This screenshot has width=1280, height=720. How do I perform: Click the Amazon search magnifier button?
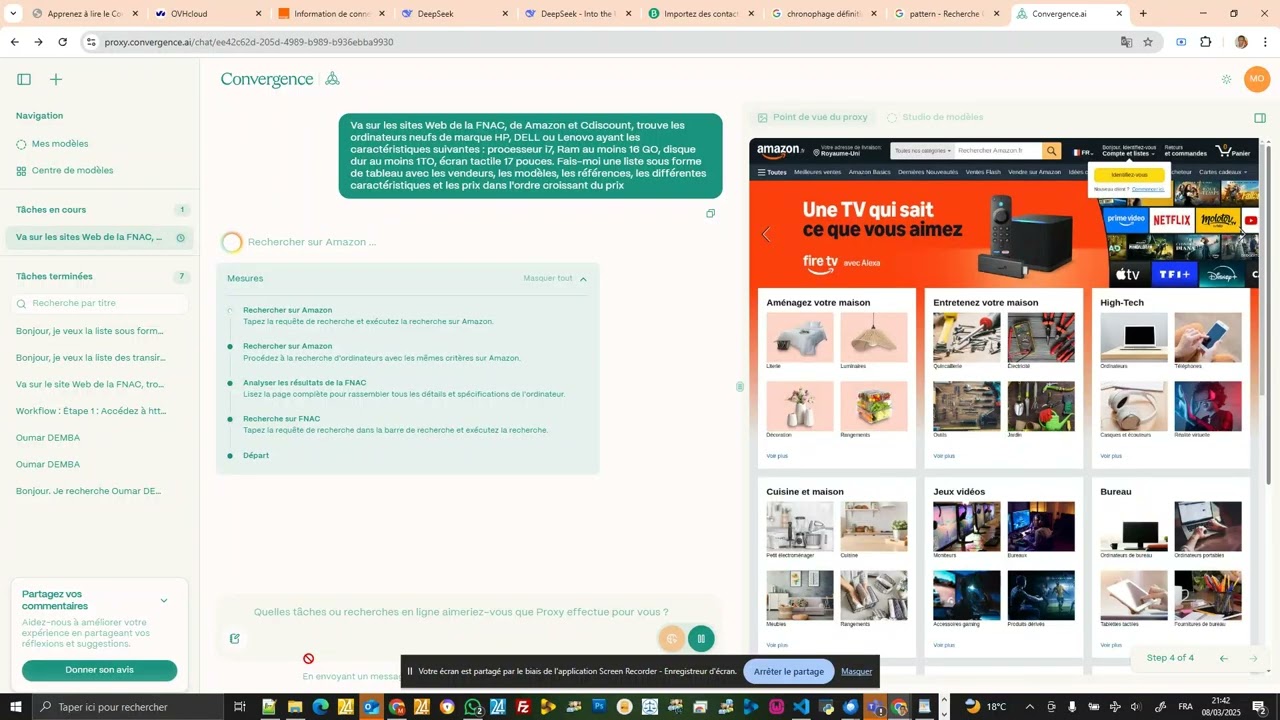1051,151
